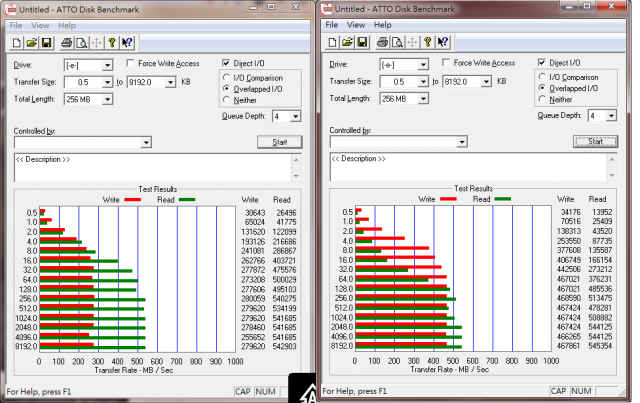Select I/O Comparison radio in right window
This screenshot has height=403, width=640.
click(542, 76)
